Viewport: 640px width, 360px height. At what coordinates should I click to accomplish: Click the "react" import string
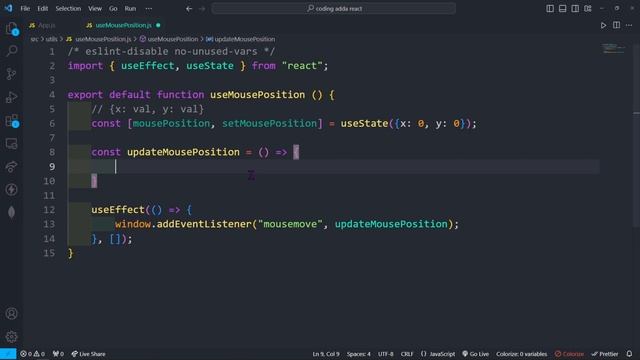click(302, 66)
